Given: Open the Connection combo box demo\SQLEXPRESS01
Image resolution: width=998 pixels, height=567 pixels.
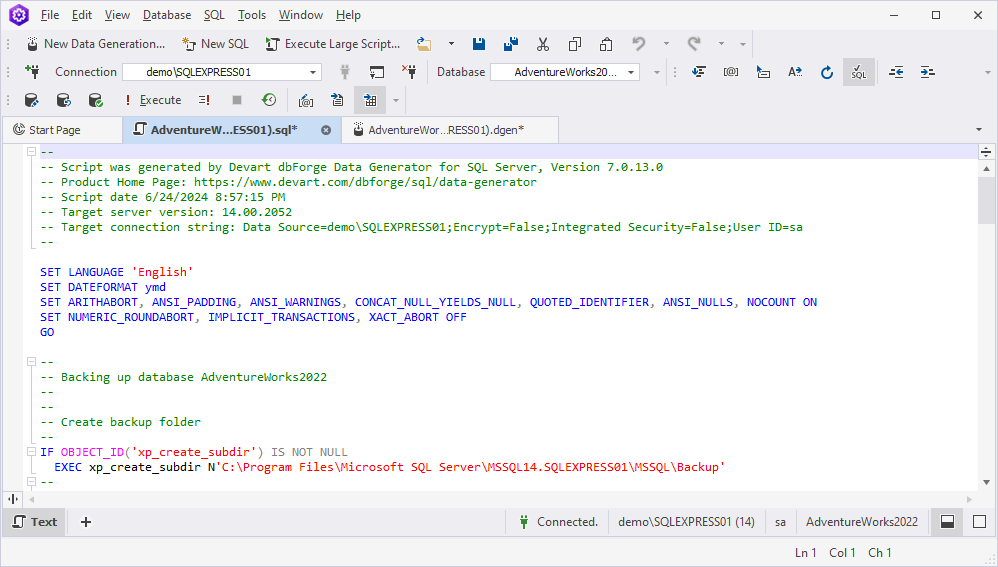Looking at the screenshot, I should point(222,72).
